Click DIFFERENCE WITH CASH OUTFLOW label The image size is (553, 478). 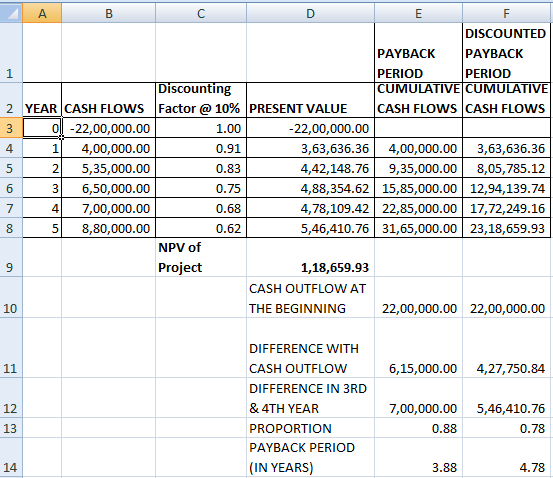[310, 347]
